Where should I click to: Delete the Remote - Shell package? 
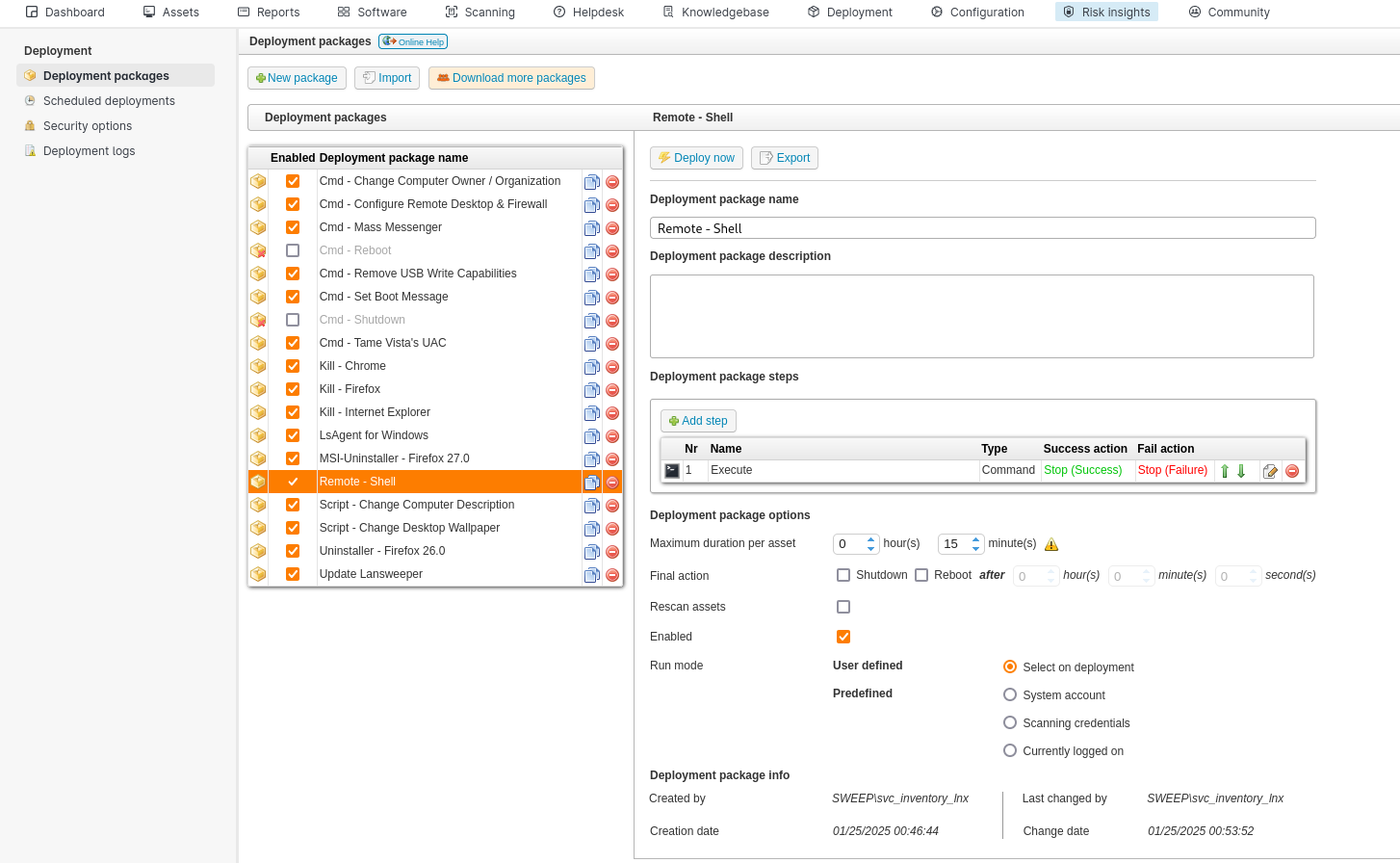612,483
